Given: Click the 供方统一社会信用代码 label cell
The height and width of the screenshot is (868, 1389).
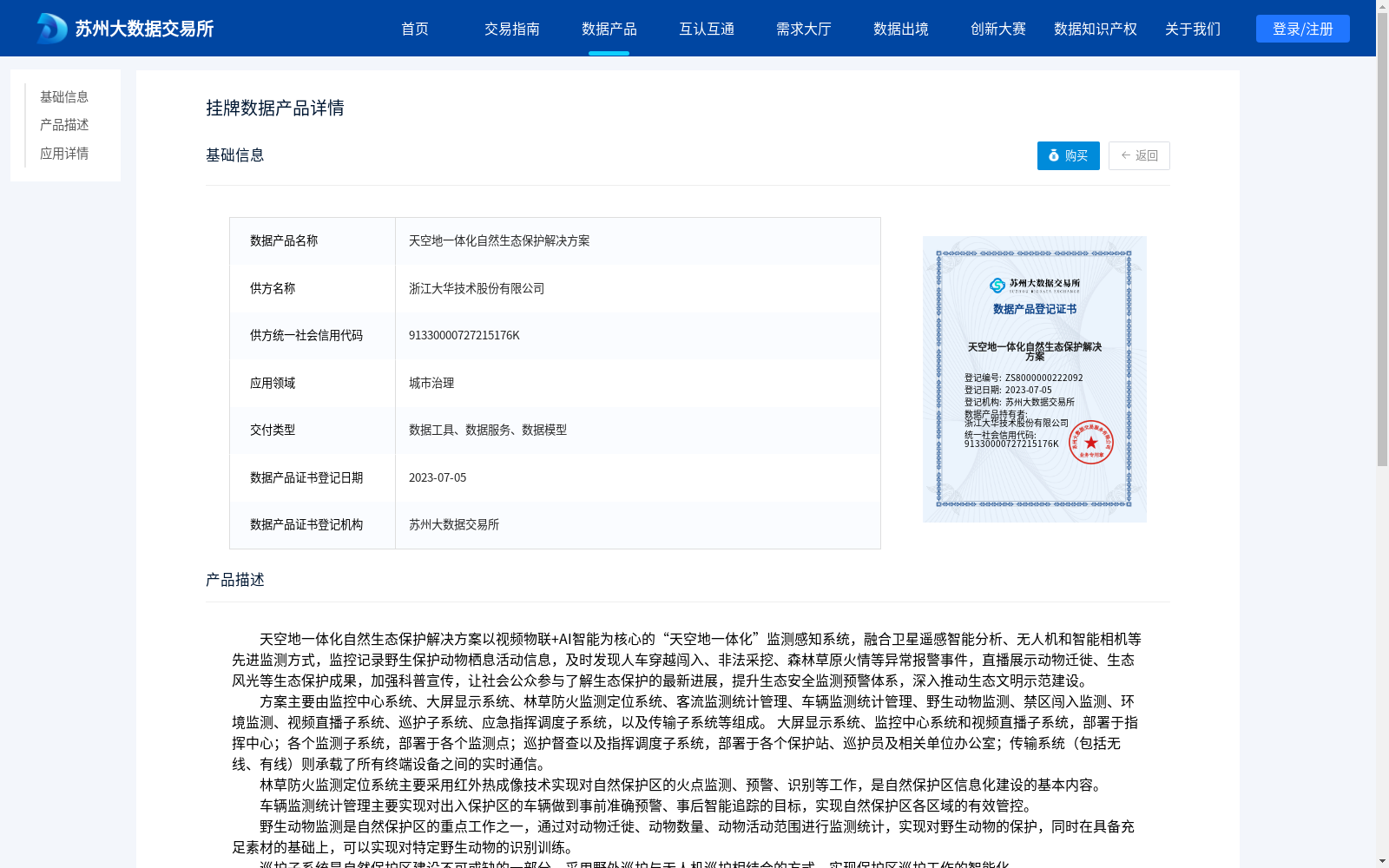Looking at the screenshot, I should pyautogui.click(x=313, y=335).
